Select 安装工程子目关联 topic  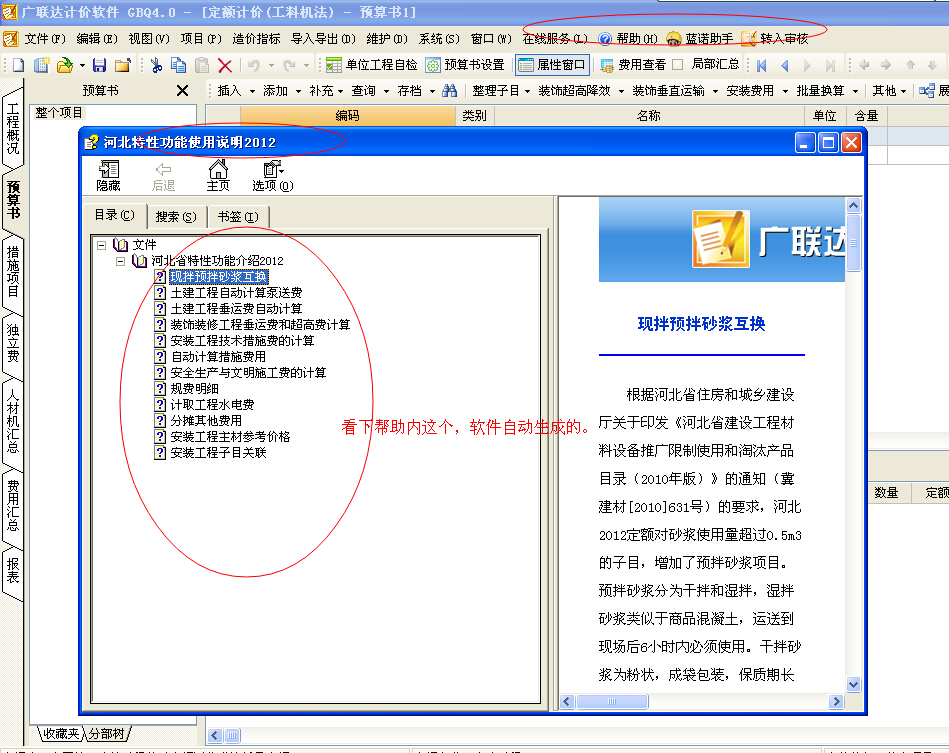pos(218,453)
